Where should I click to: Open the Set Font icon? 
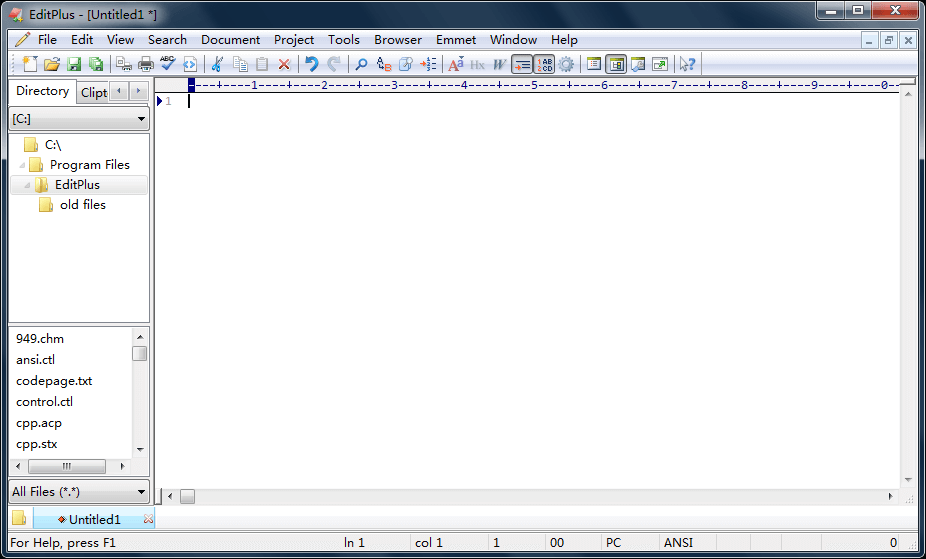[x=455, y=64]
